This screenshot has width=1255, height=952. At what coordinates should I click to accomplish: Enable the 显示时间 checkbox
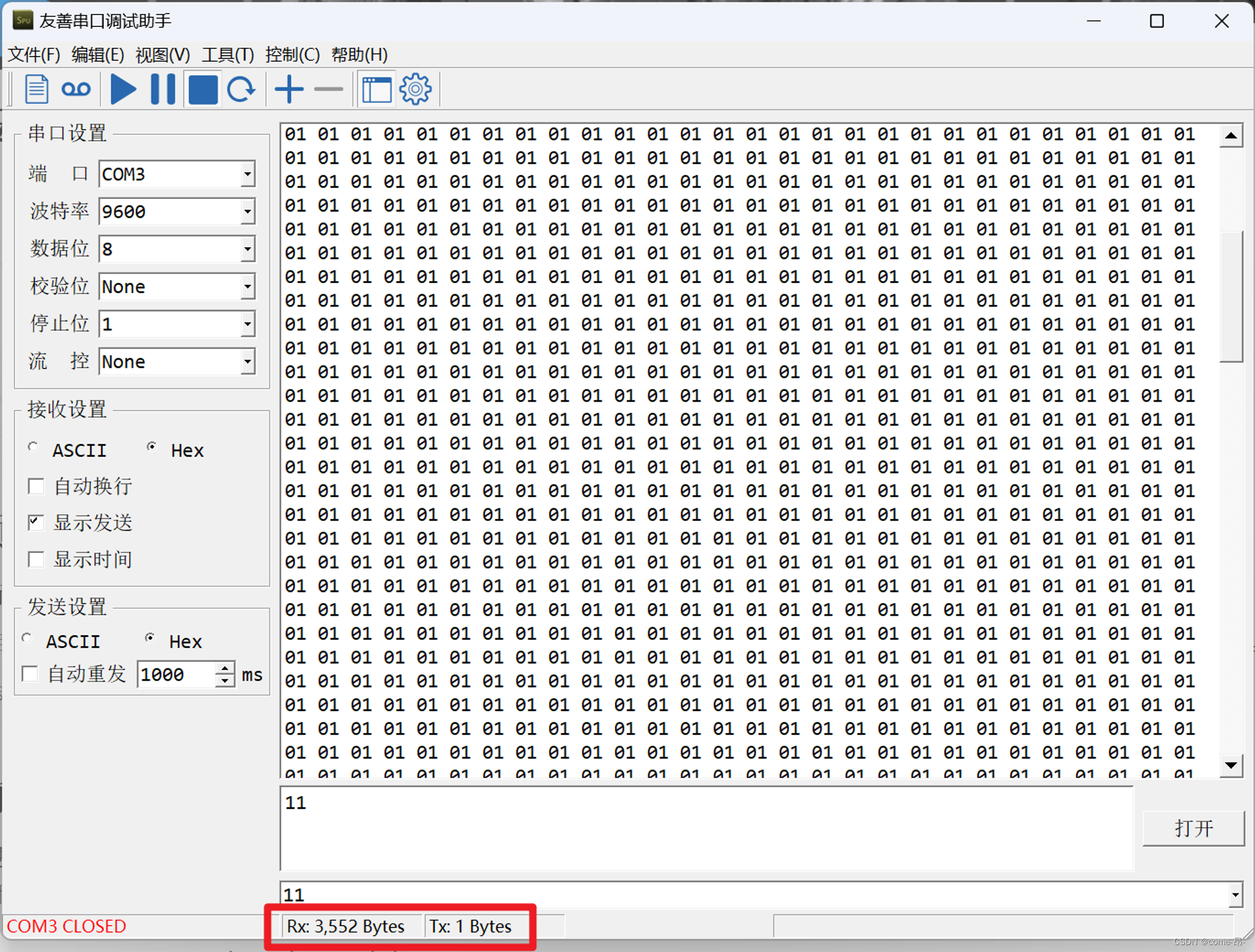click(x=36, y=559)
